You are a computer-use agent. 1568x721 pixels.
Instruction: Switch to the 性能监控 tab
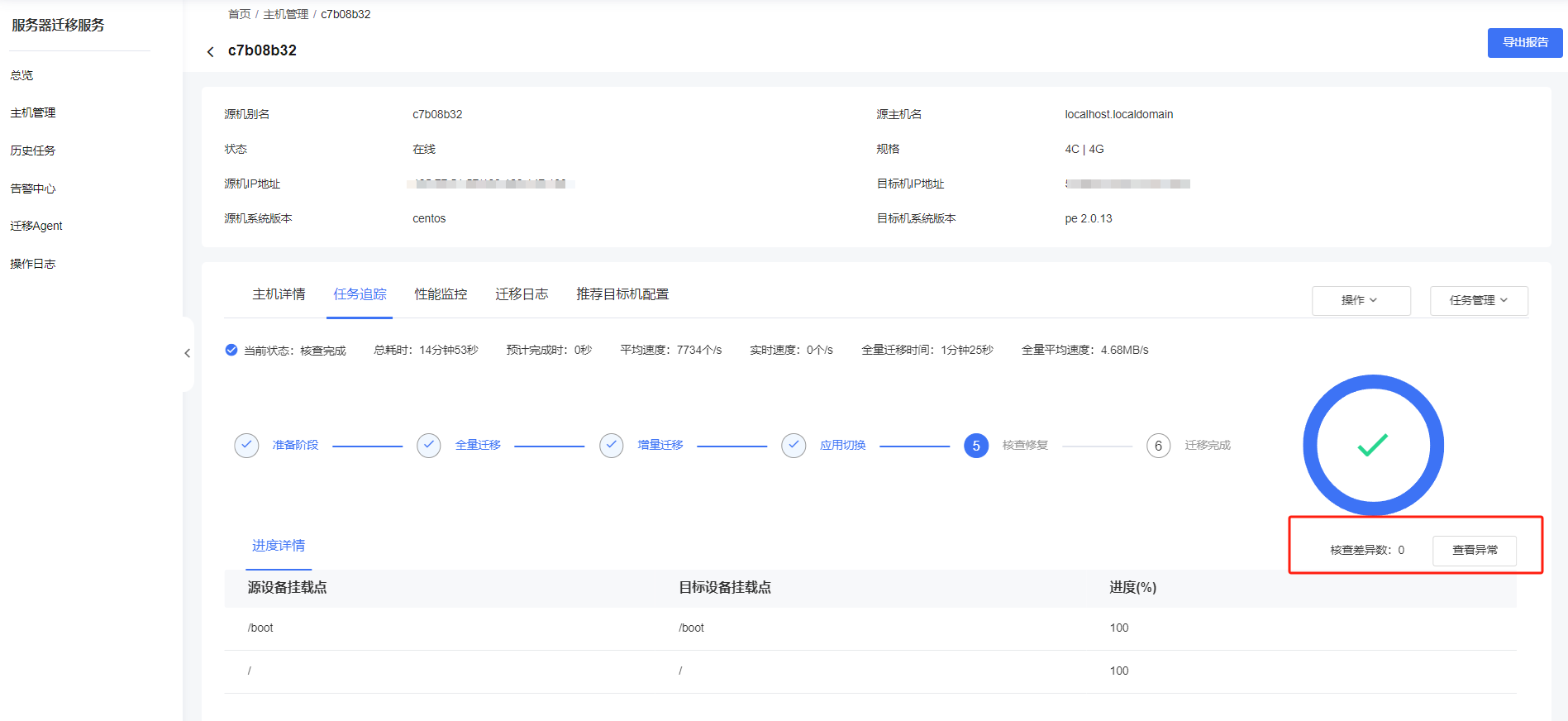tap(441, 294)
